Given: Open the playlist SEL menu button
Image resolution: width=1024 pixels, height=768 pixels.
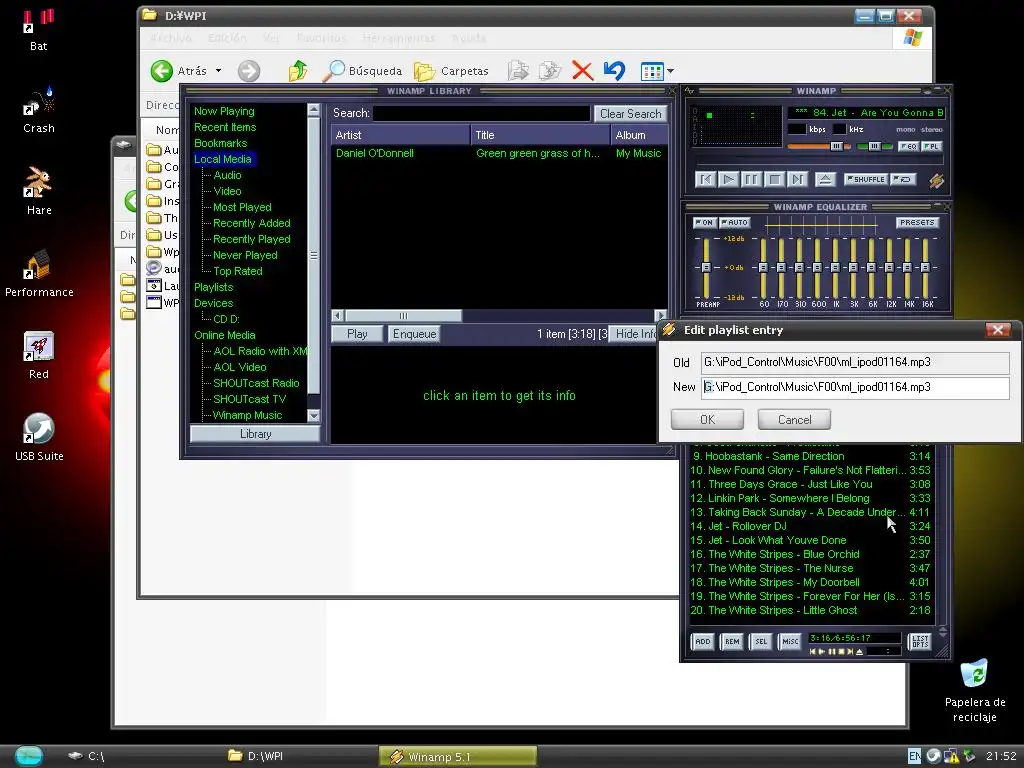Looking at the screenshot, I should pos(761,641).
